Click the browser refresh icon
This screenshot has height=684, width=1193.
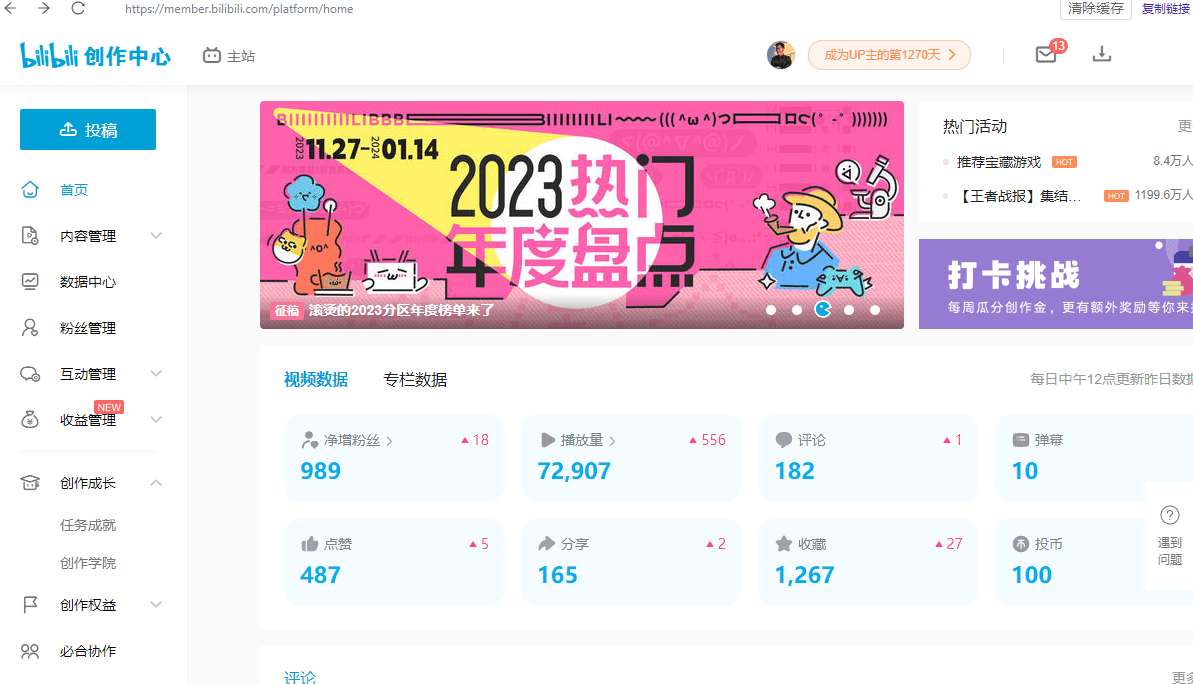[78, 9]
